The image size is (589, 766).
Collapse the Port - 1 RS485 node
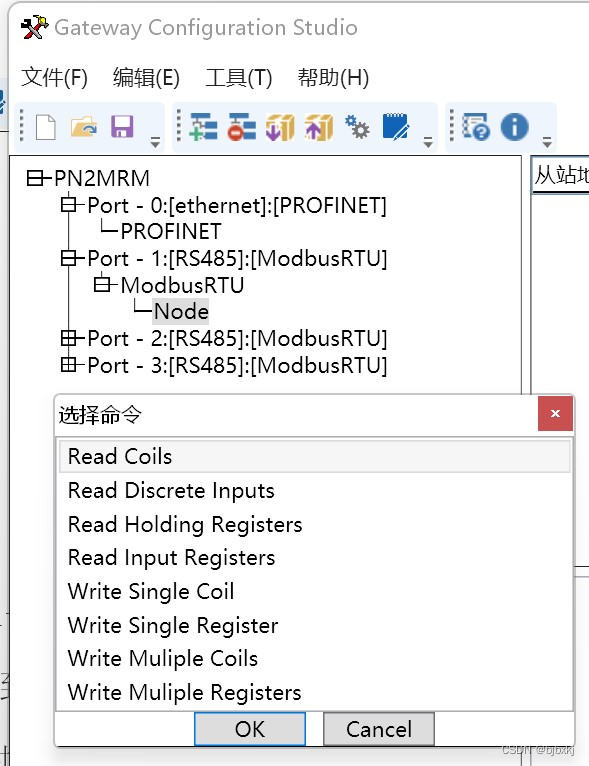coord(68,258)
